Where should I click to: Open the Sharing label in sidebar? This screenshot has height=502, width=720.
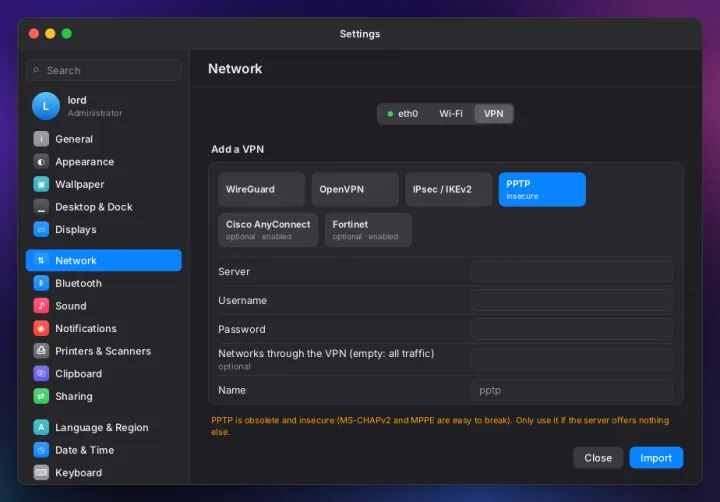point(73,396)
